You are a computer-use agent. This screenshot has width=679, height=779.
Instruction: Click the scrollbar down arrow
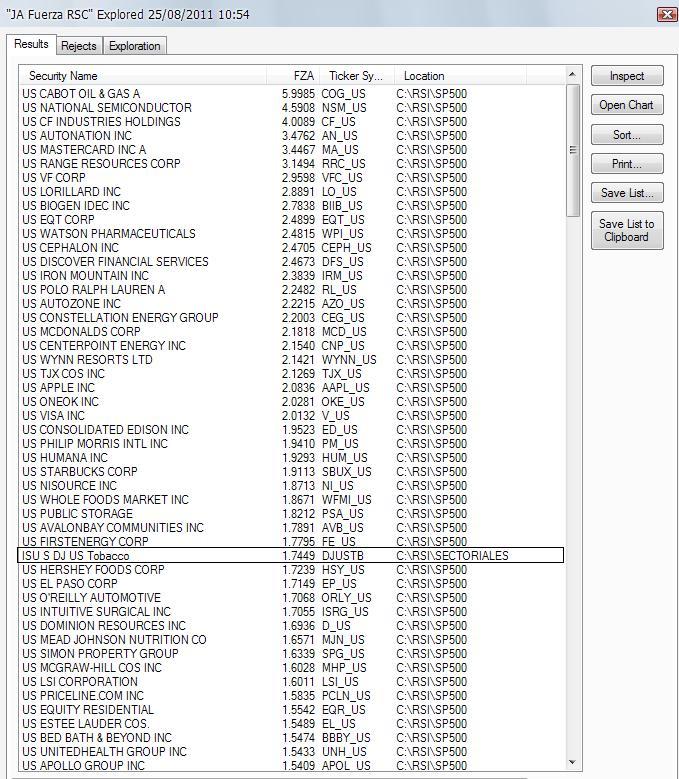[573, 763]
